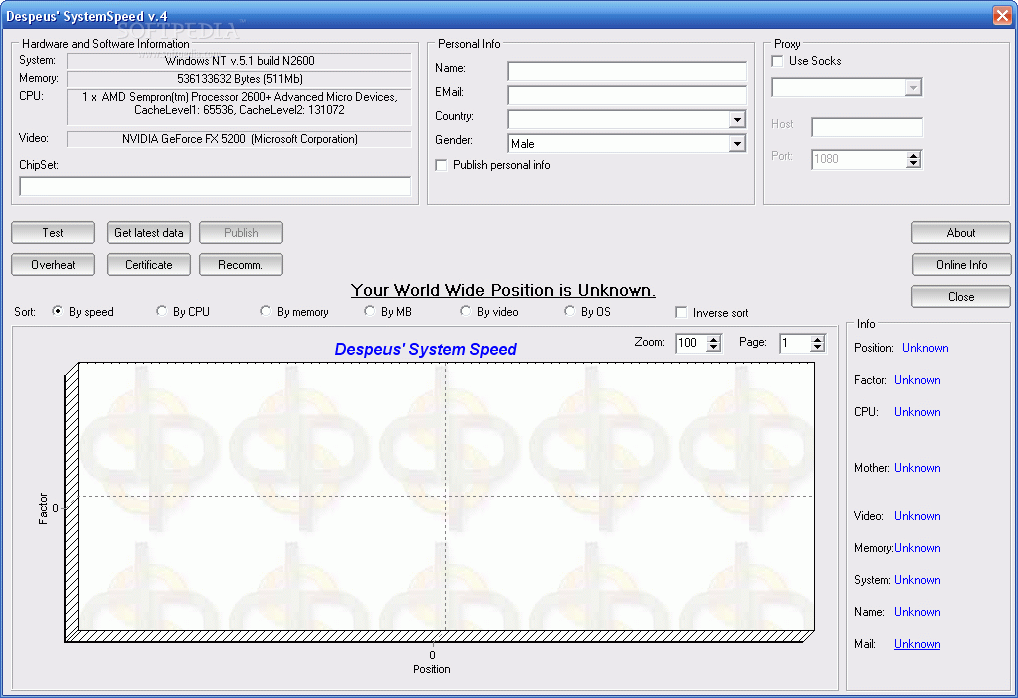Select sort By OS radio button
1018x698 pixels.
pos(569,311)
